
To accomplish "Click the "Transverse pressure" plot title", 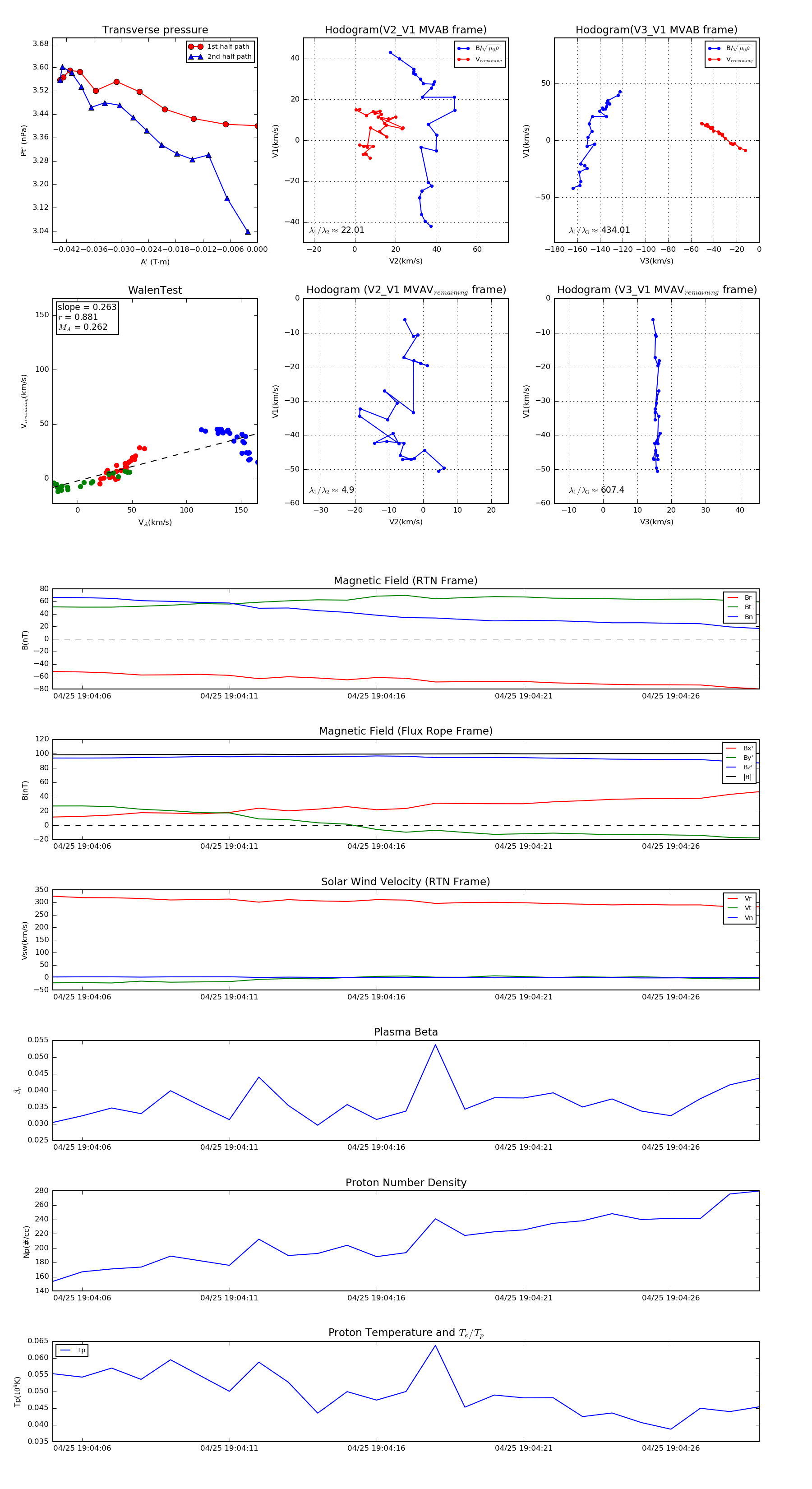I will click(155, 29).
